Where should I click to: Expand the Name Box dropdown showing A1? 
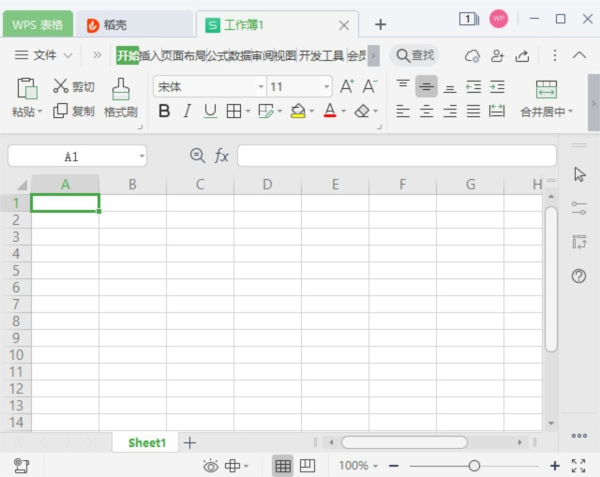coord(142,156)
